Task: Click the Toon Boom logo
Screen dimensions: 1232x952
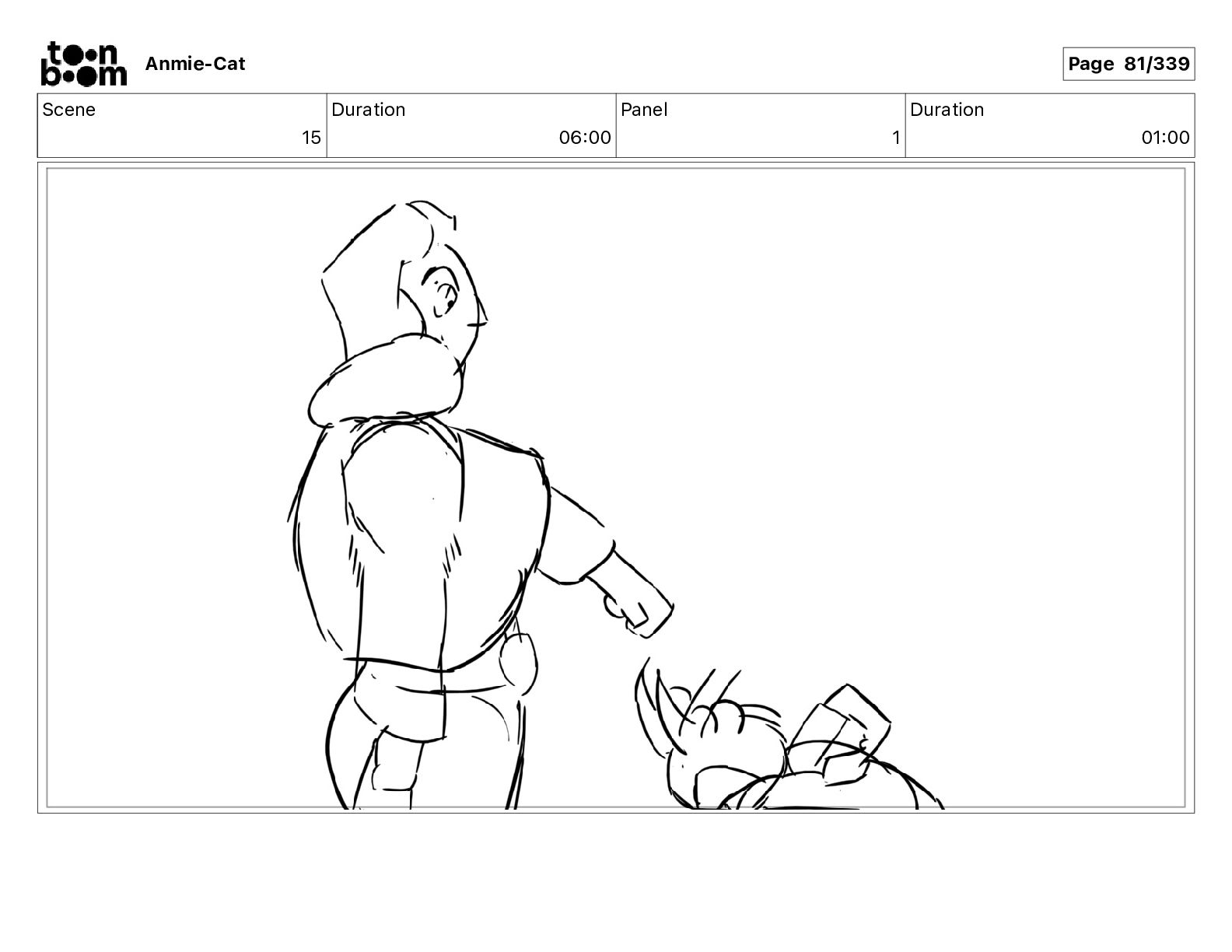Action: click(83, 63)
